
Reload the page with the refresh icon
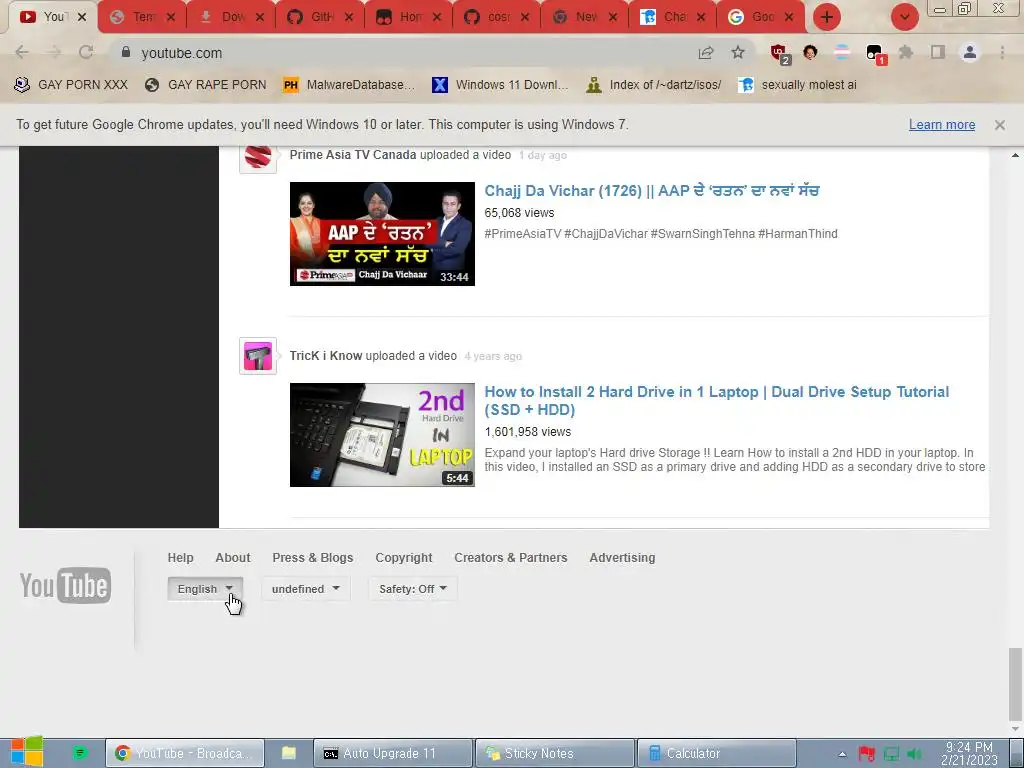click(86, 52)
